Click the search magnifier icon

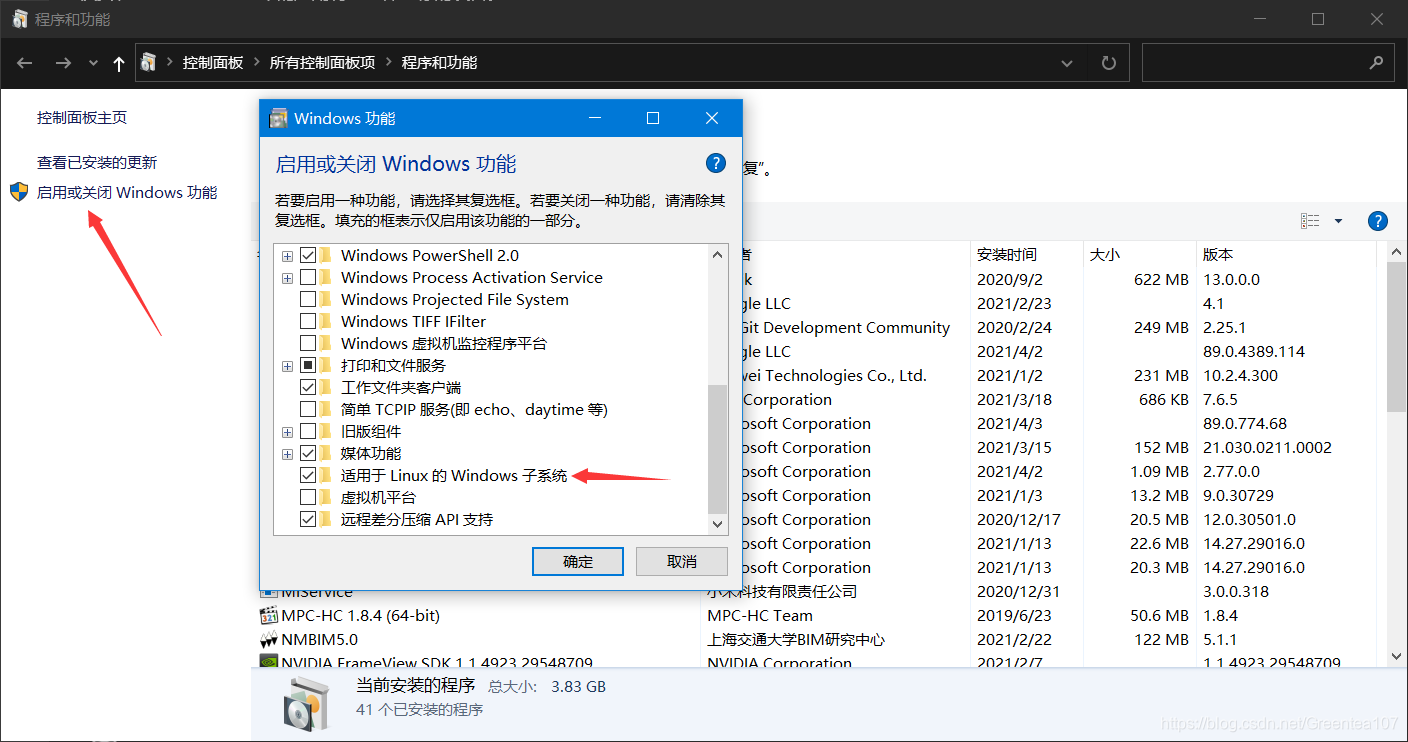[x=1378, y=63]
